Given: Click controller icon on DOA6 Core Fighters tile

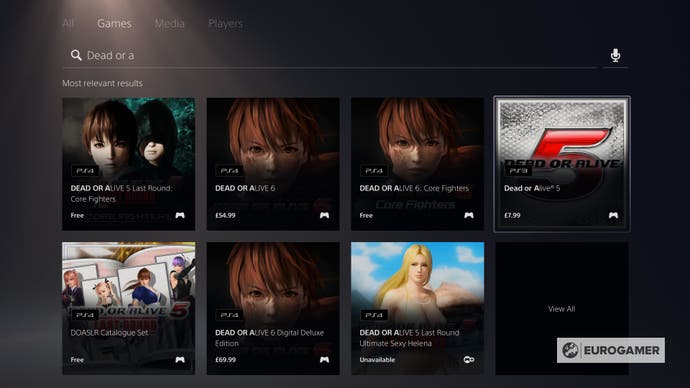Looking at the screenshot, I should click(x=469, y=215).
